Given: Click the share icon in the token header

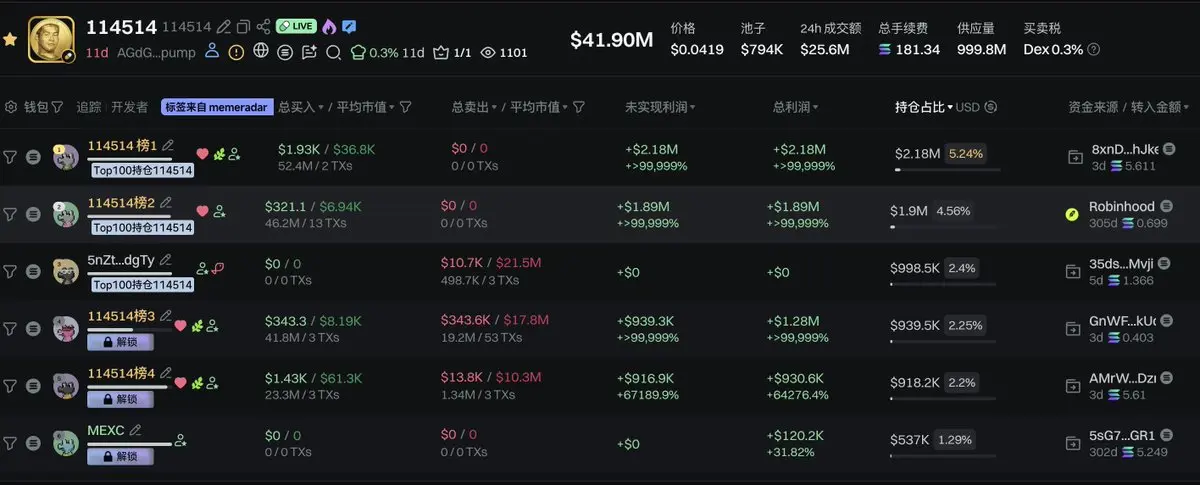Looking at the screenshot, I should tap(263, 27).
